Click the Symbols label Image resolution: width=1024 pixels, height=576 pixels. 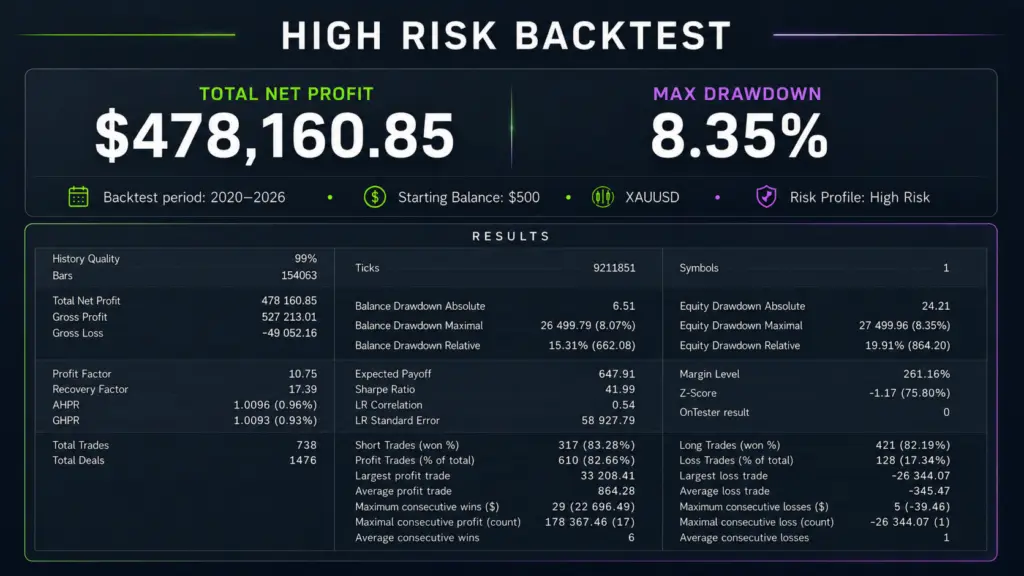click(x=699, y=268)
